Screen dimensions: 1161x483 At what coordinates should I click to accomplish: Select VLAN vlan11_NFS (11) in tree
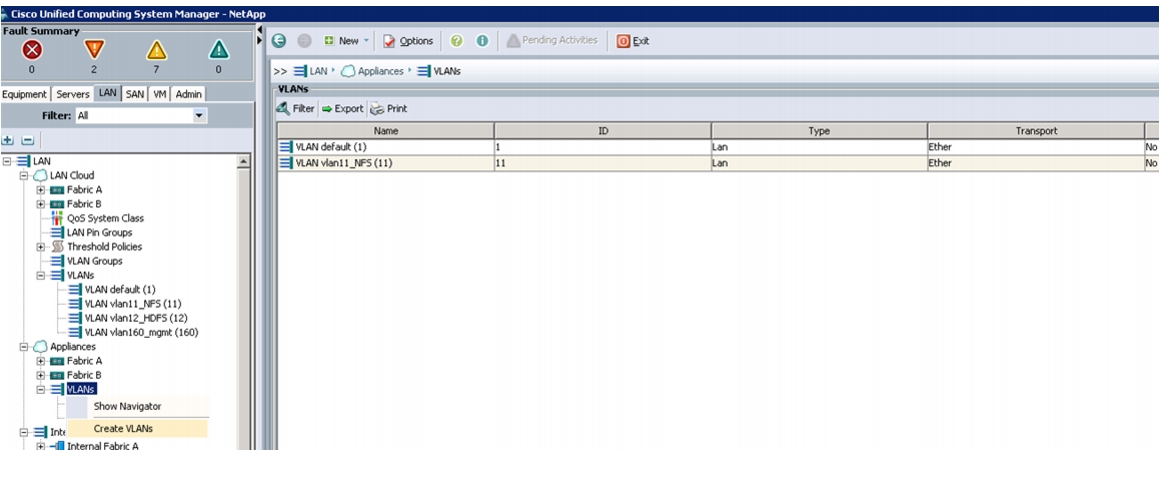coord(133,304)
